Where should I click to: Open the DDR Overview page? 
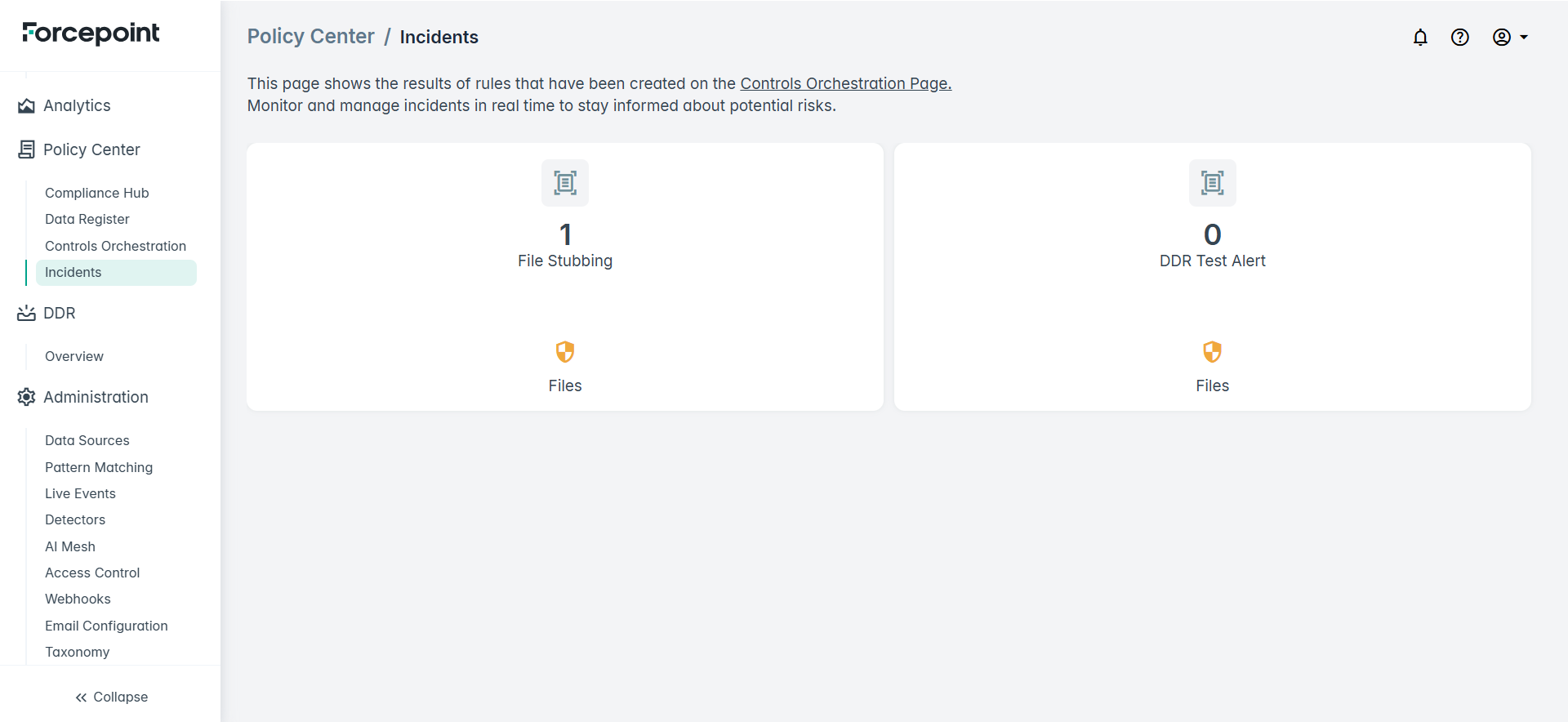(x=73, y=356)
